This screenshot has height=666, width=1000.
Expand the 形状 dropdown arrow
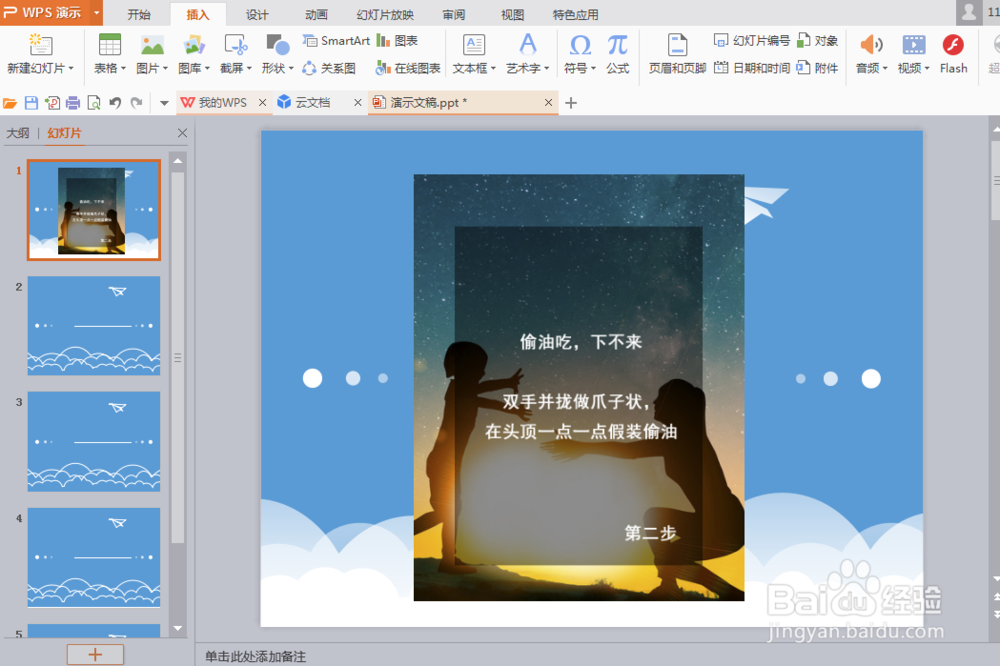tap(291, 68)
